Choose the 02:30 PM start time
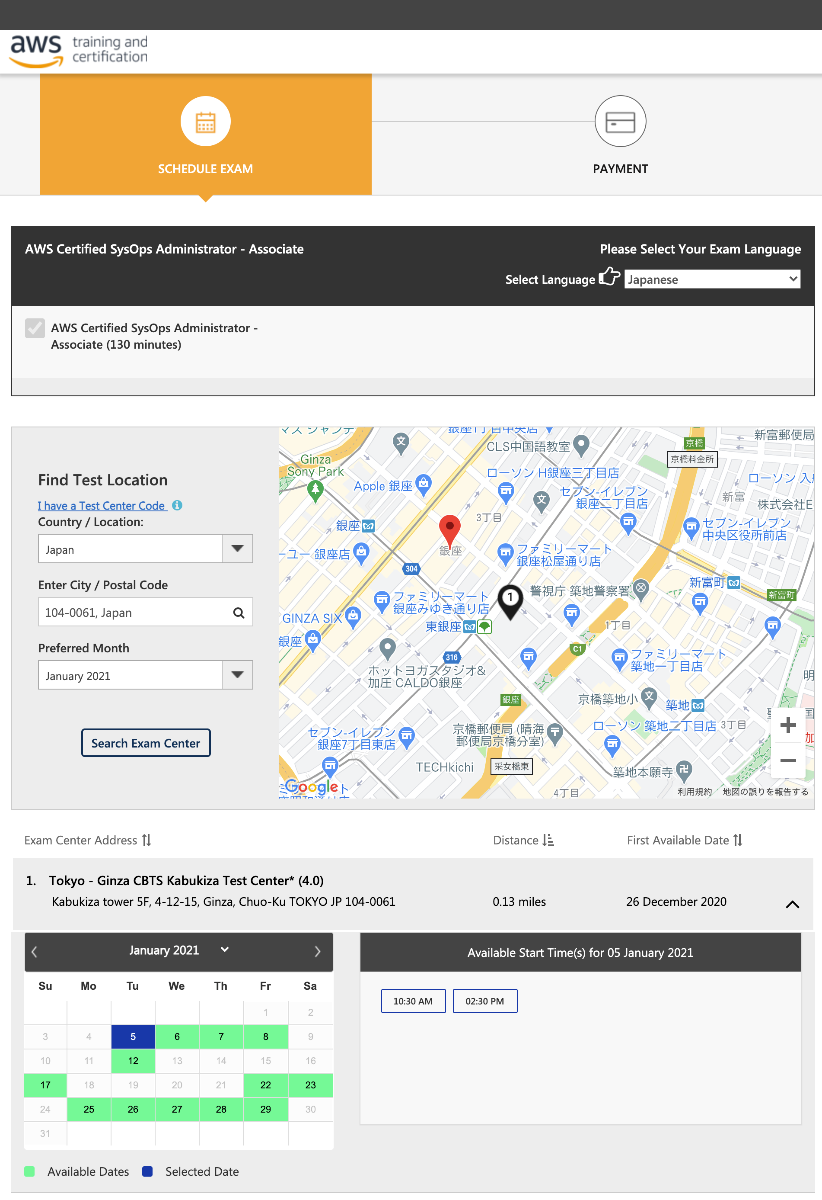The image size is (822, 1200). pyautogui.click(x=485, y=1001)
